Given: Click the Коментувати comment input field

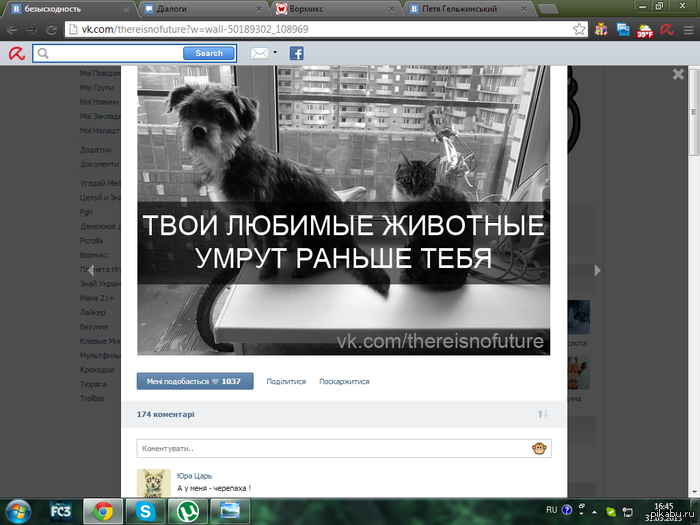Looking at the screenshot, I should (344, 449).
